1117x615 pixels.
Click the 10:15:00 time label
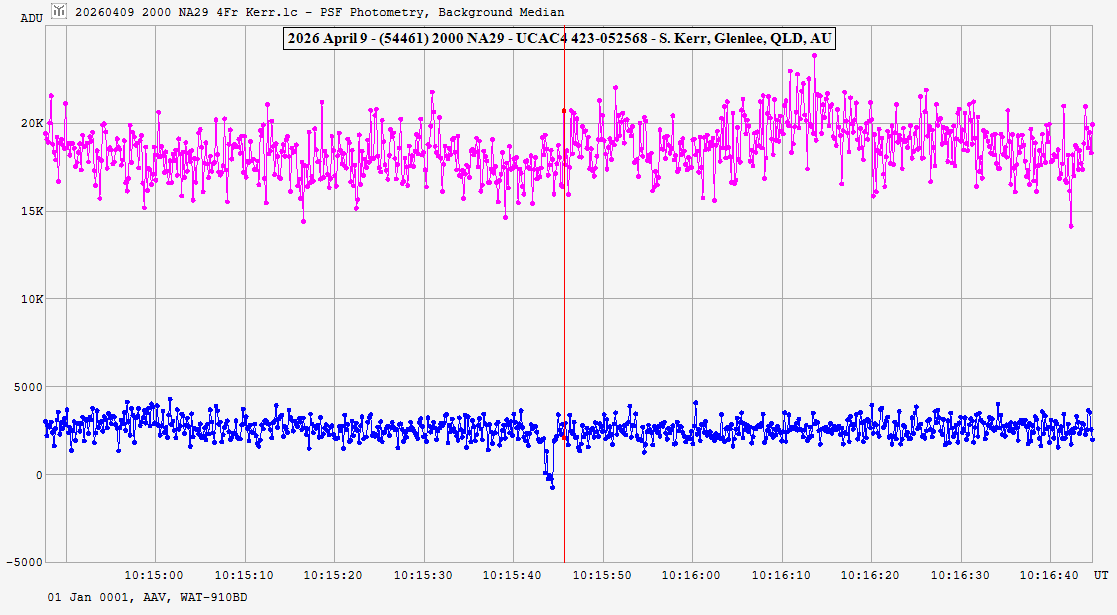pos(155,575)
